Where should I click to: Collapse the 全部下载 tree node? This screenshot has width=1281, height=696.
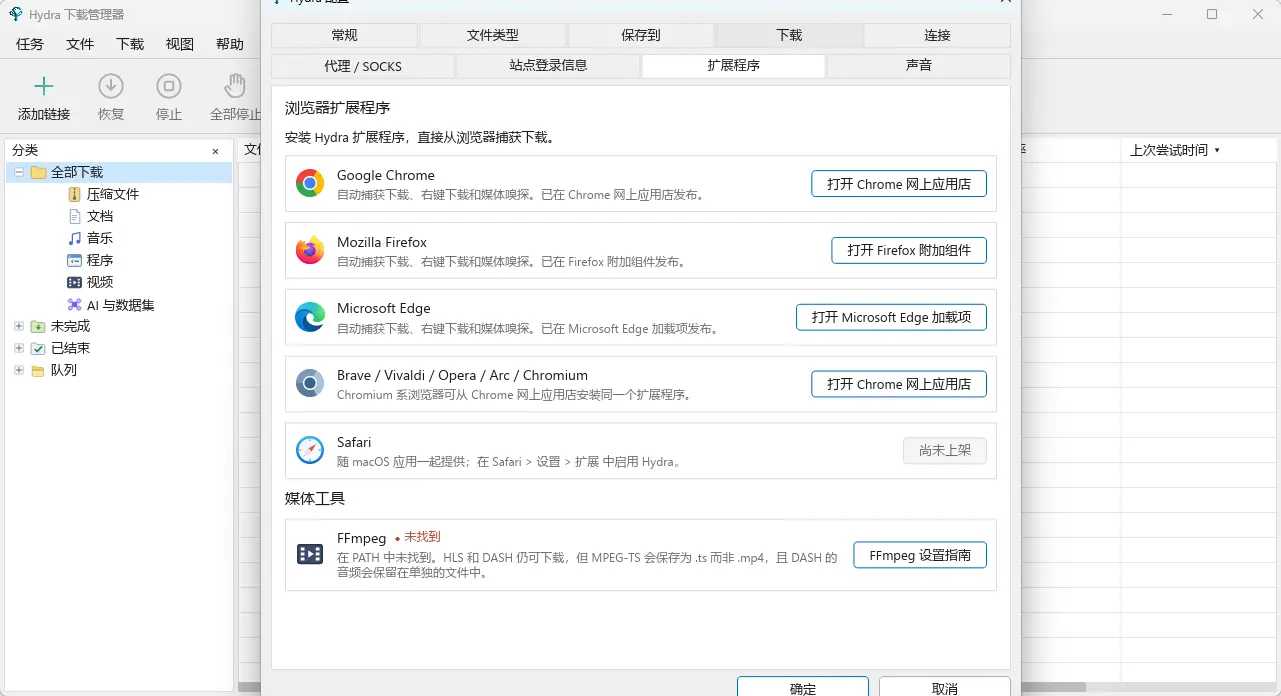pyautogui.click(x=19, y=172)
